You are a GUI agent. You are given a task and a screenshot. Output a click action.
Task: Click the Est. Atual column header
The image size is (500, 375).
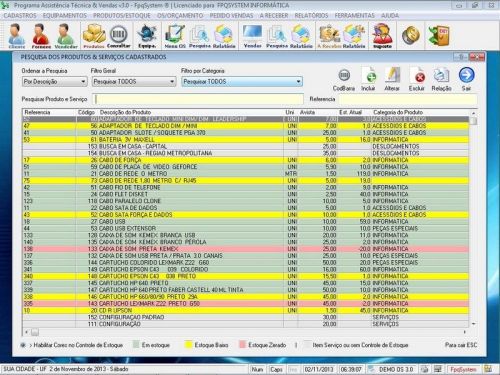pyautogui.click(x=350, y=112)
